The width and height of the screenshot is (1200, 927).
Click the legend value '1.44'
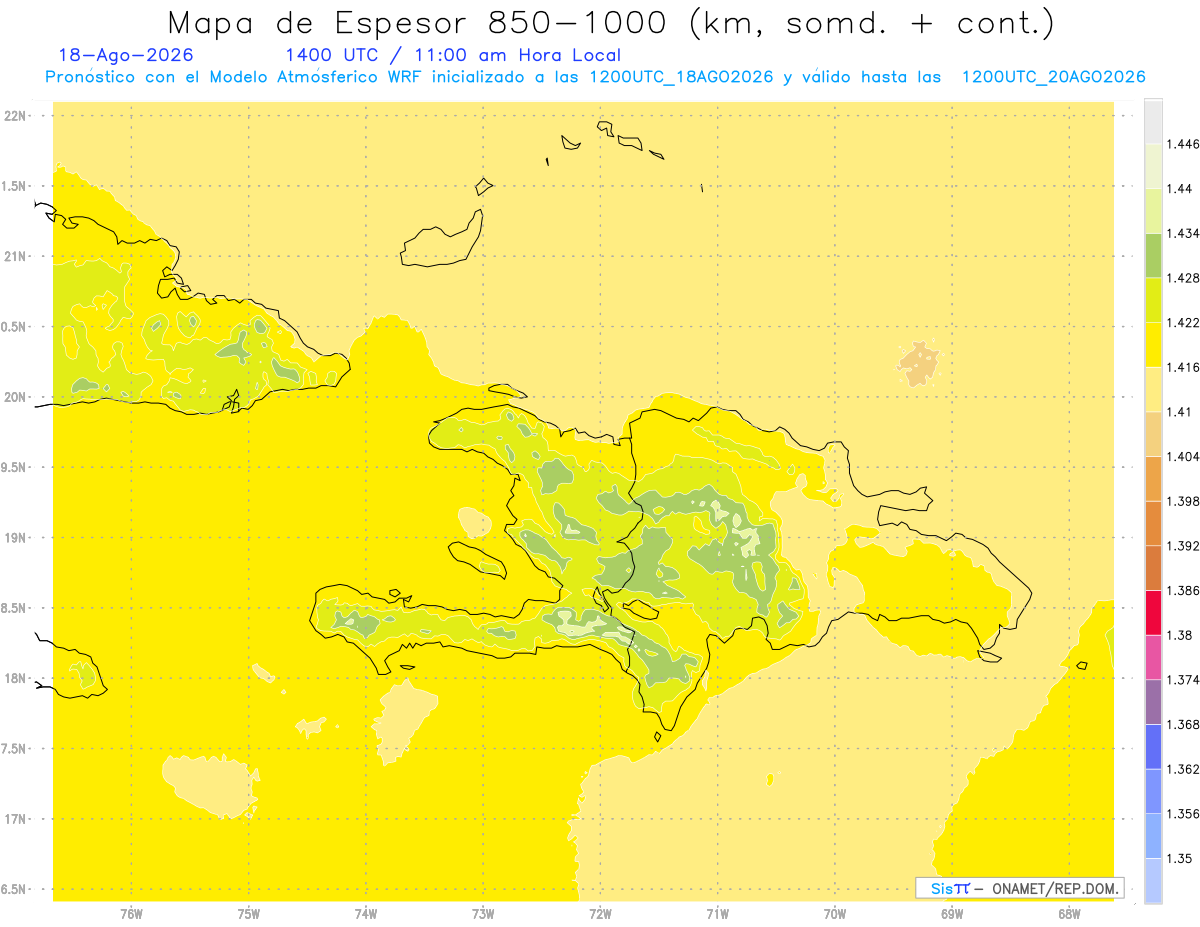[1179, 188]
